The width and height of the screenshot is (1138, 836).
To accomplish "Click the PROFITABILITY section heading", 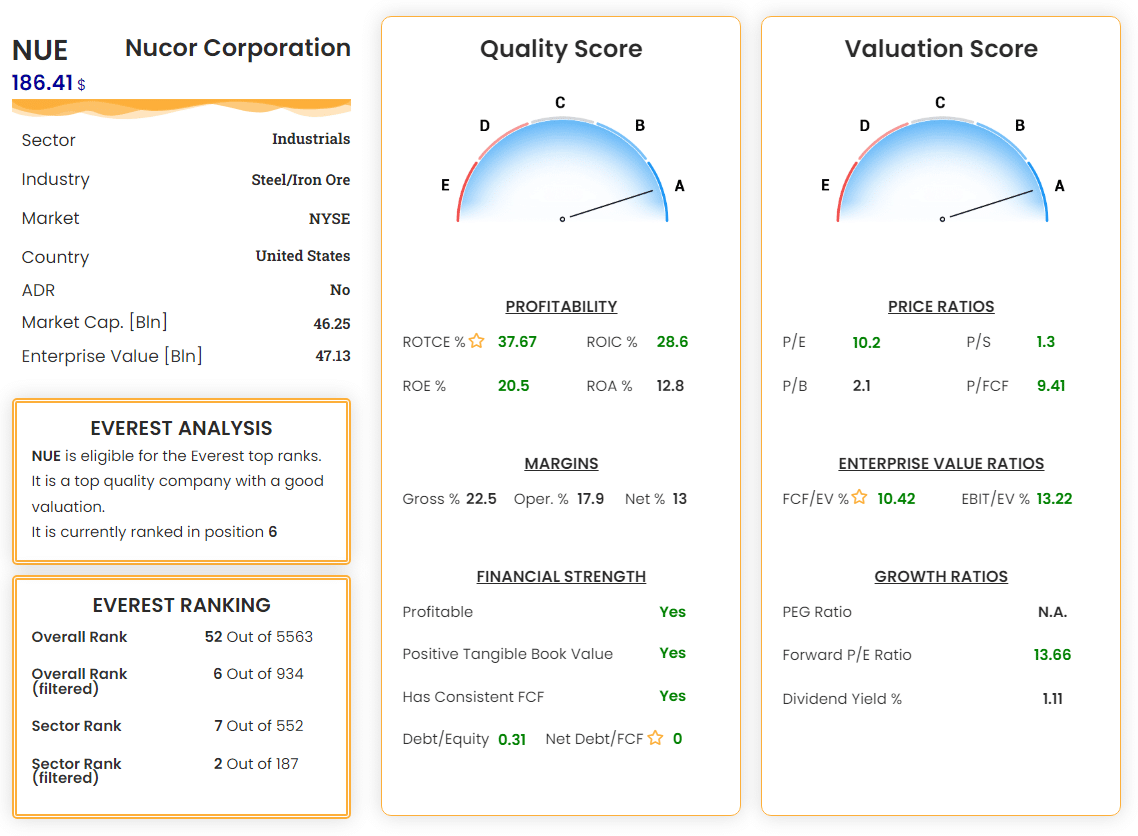I will (561, 306).
